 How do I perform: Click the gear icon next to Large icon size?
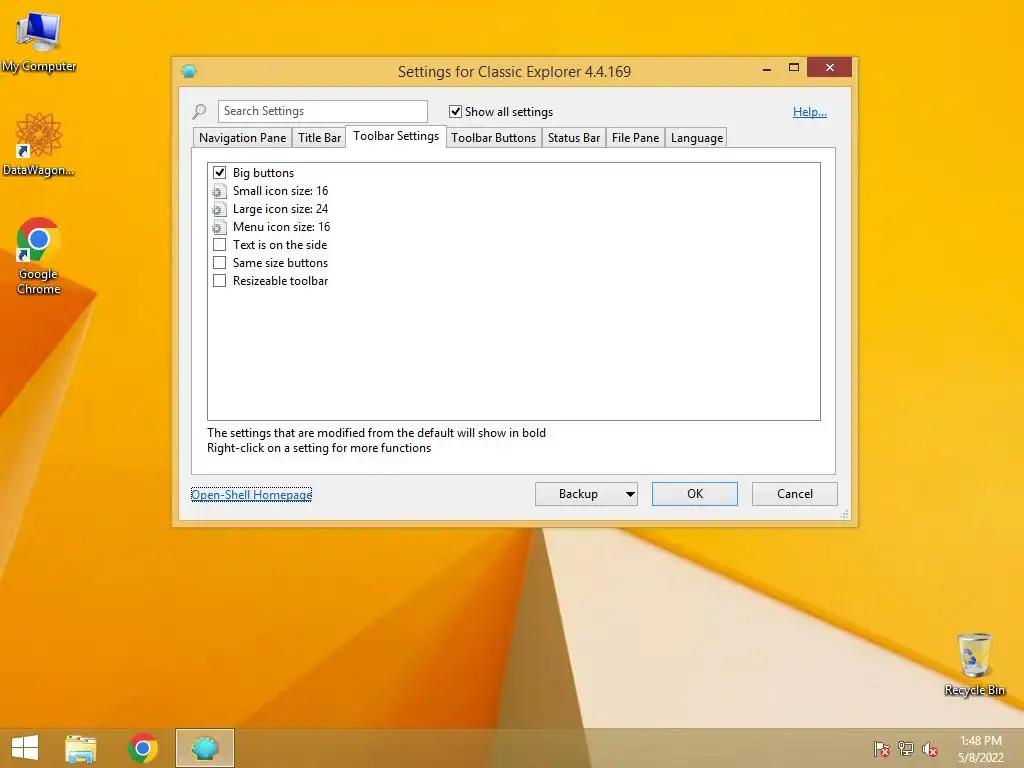click(219, 209)
